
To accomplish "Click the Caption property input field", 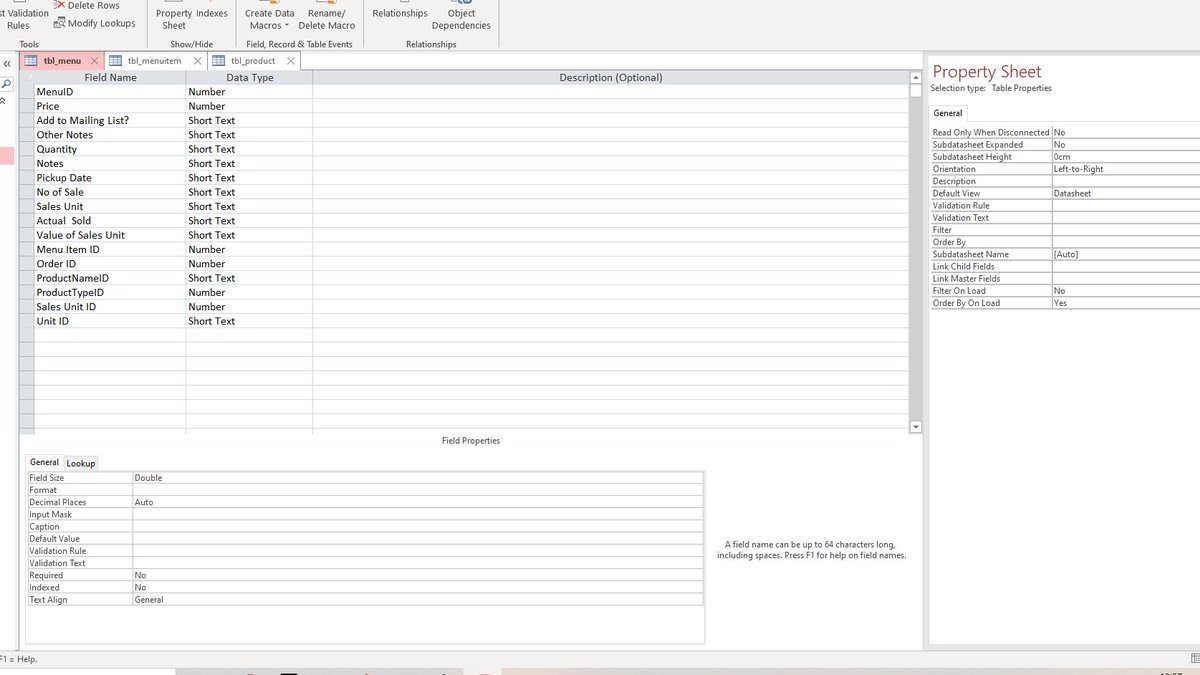I will [417, 526].
